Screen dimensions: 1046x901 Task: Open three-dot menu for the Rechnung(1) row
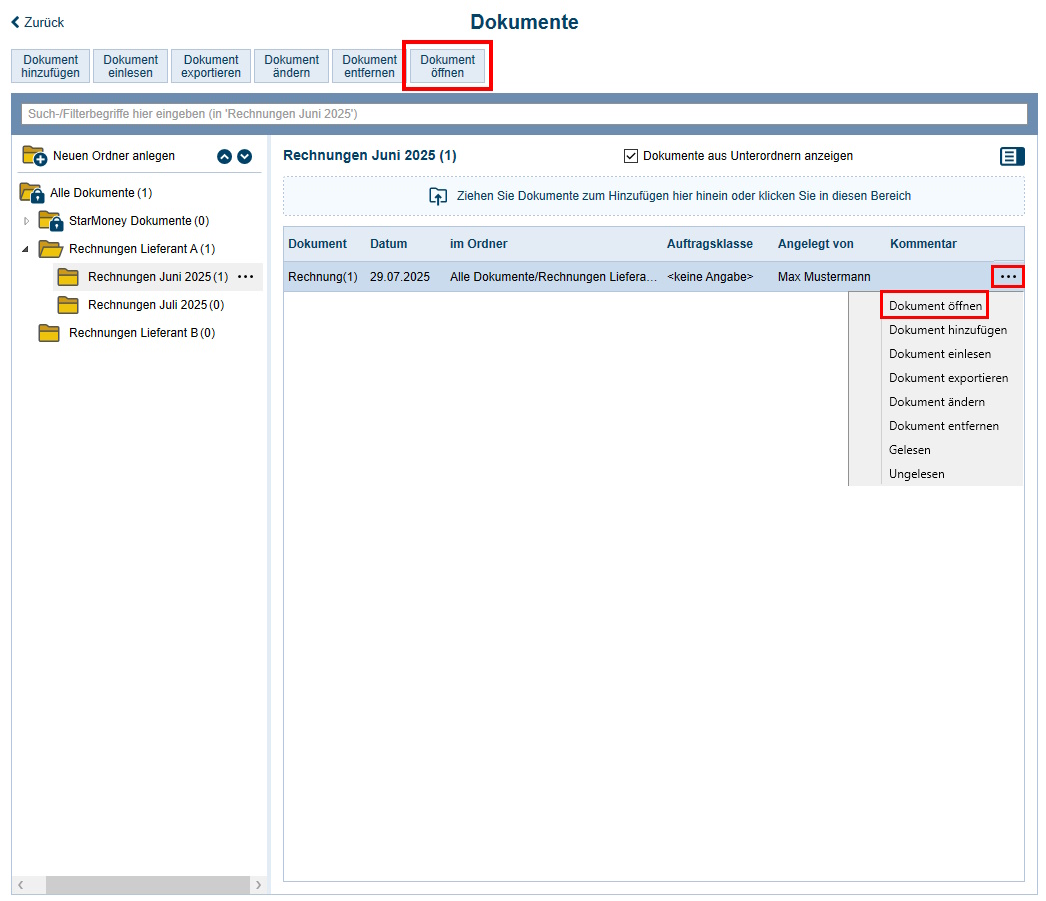pos(1008,277)
